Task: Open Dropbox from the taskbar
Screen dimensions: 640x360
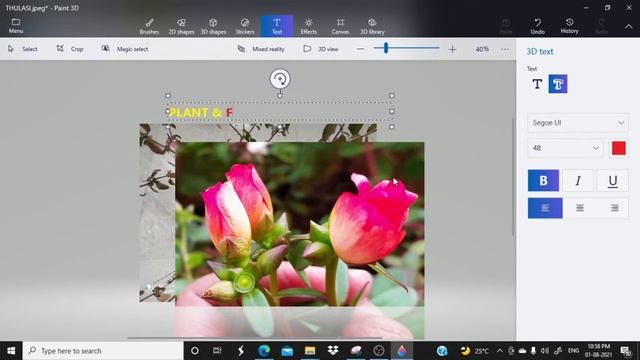Action: pyautogui.click(x=333, y=351)
